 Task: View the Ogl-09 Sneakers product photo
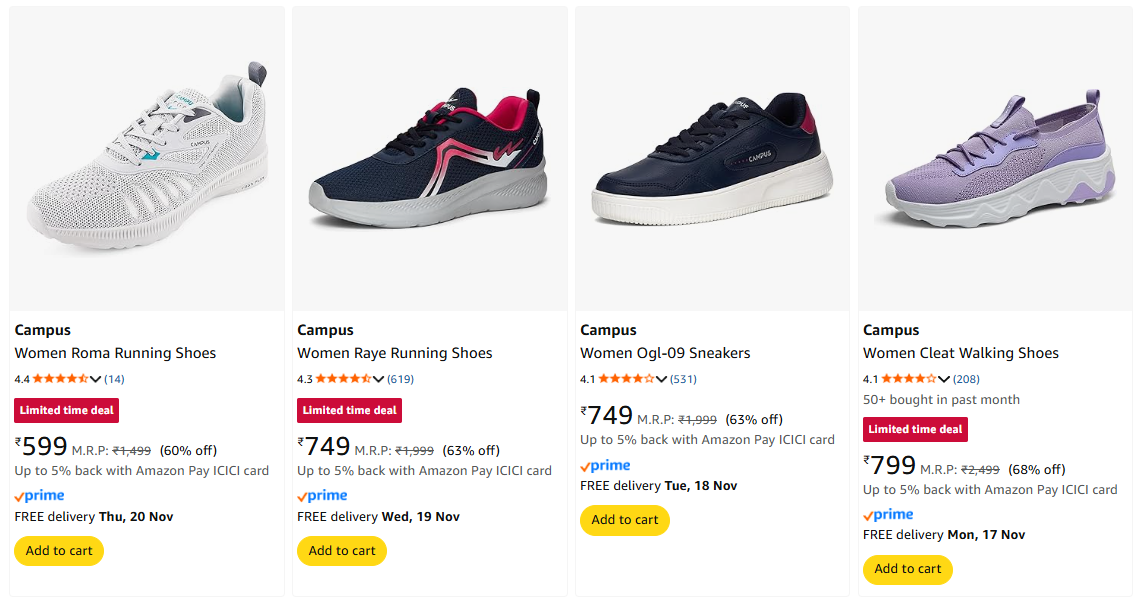[x=712, y=158]
